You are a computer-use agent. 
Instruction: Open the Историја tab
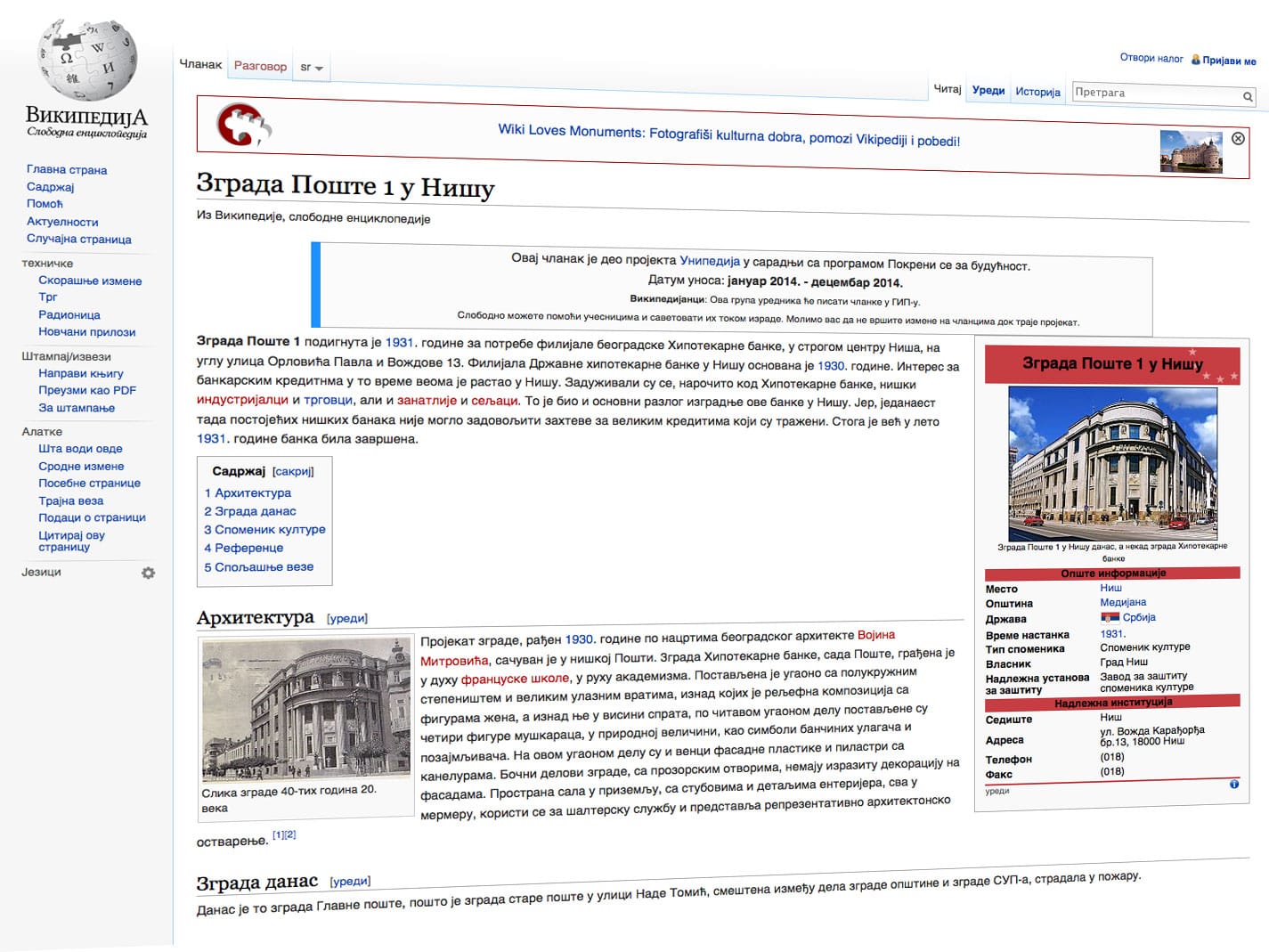(x=1037, y=90)
